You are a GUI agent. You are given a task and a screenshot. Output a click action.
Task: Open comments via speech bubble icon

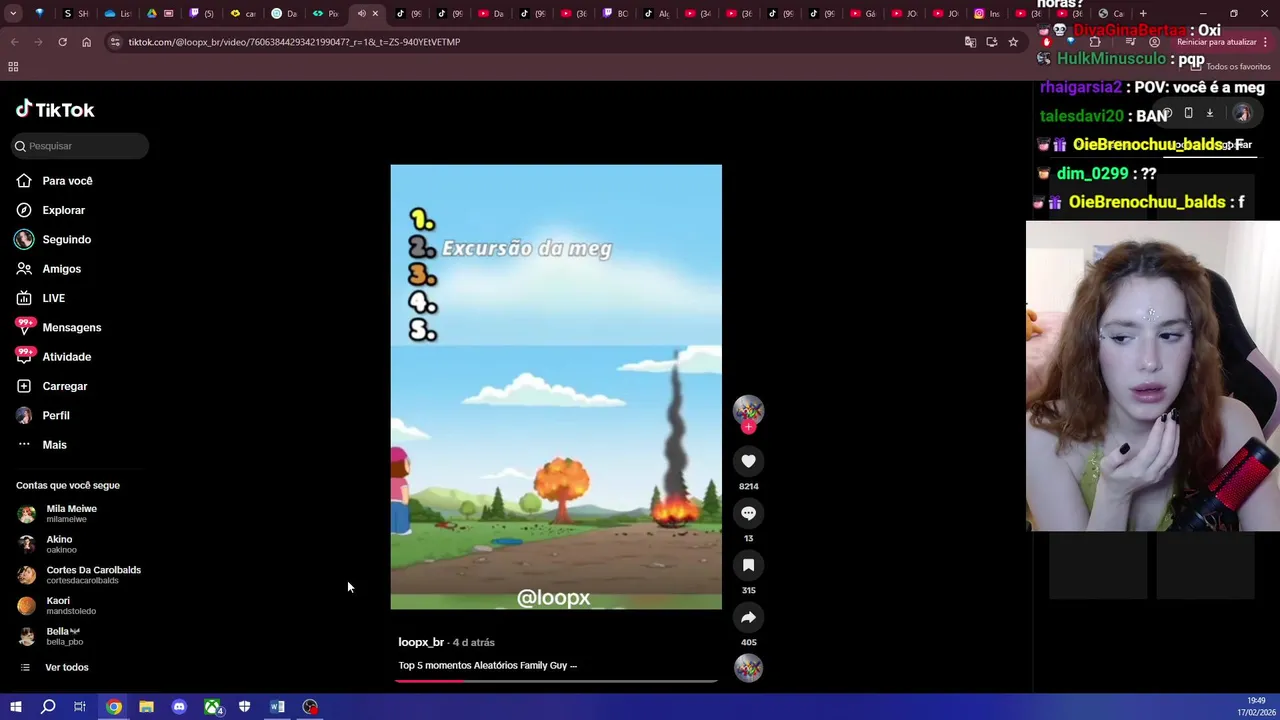click(748, 513)
